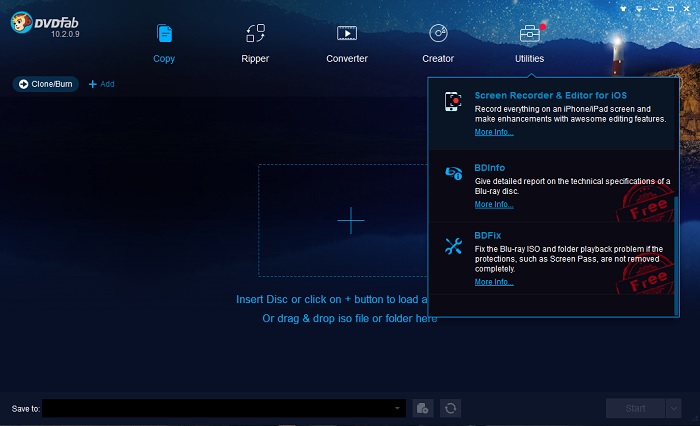Open More Info link under BDFix
The width and height of the screenshot is (700, 426).
494,282
